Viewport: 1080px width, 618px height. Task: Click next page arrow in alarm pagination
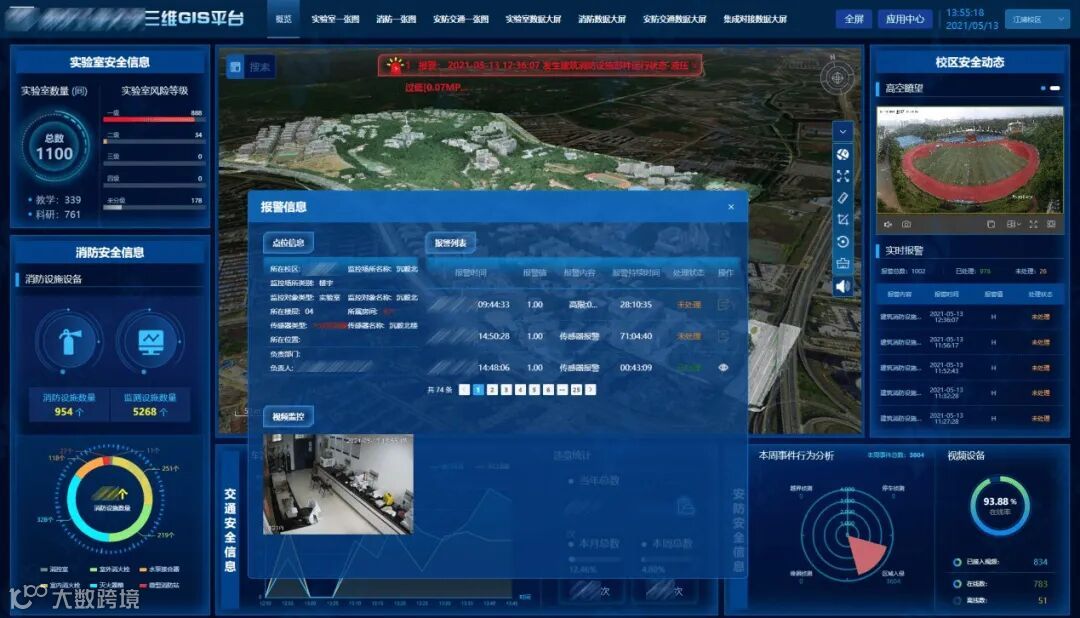click(590, 390)
